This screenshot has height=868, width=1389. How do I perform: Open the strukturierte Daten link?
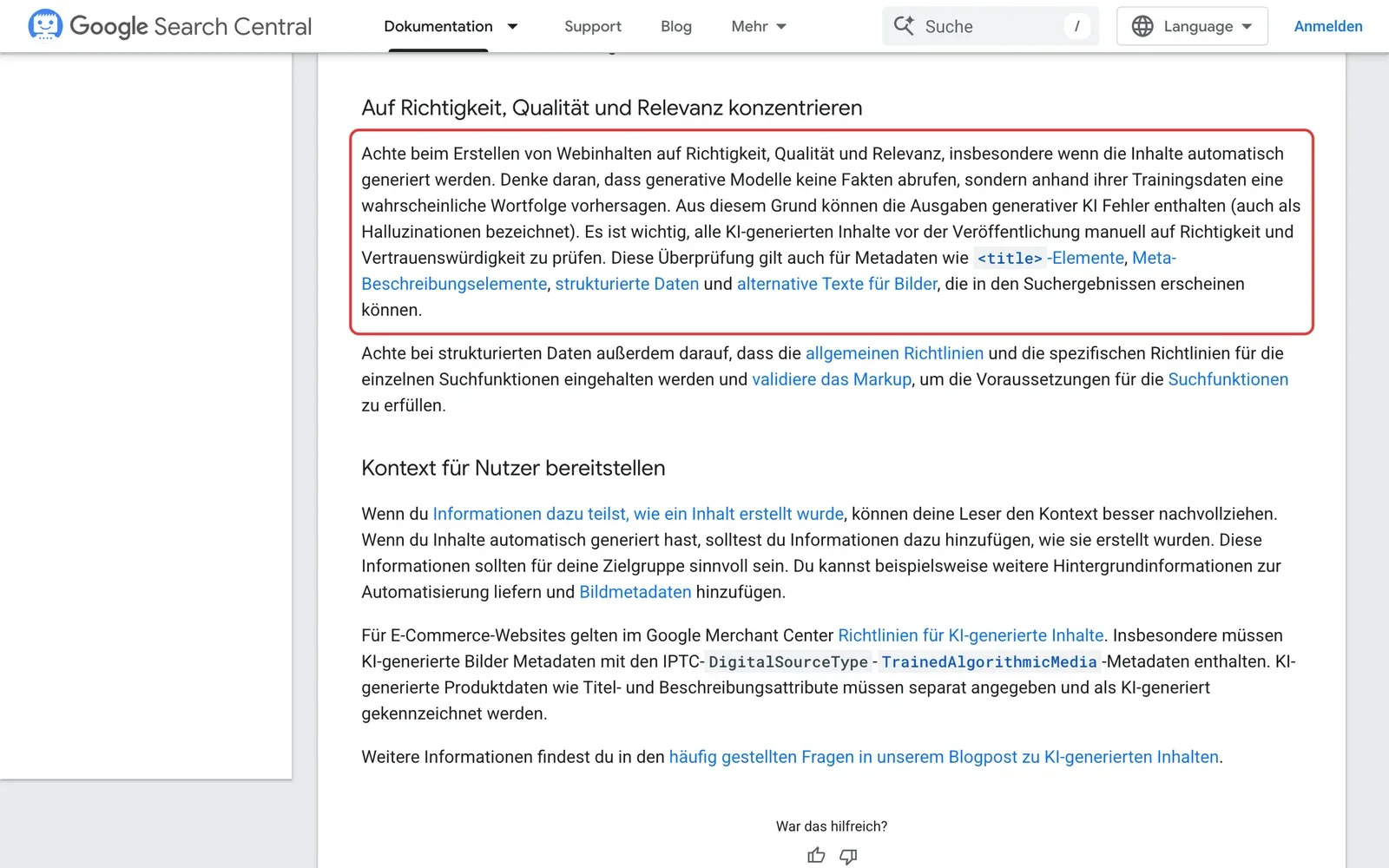[x=627, y=284]
